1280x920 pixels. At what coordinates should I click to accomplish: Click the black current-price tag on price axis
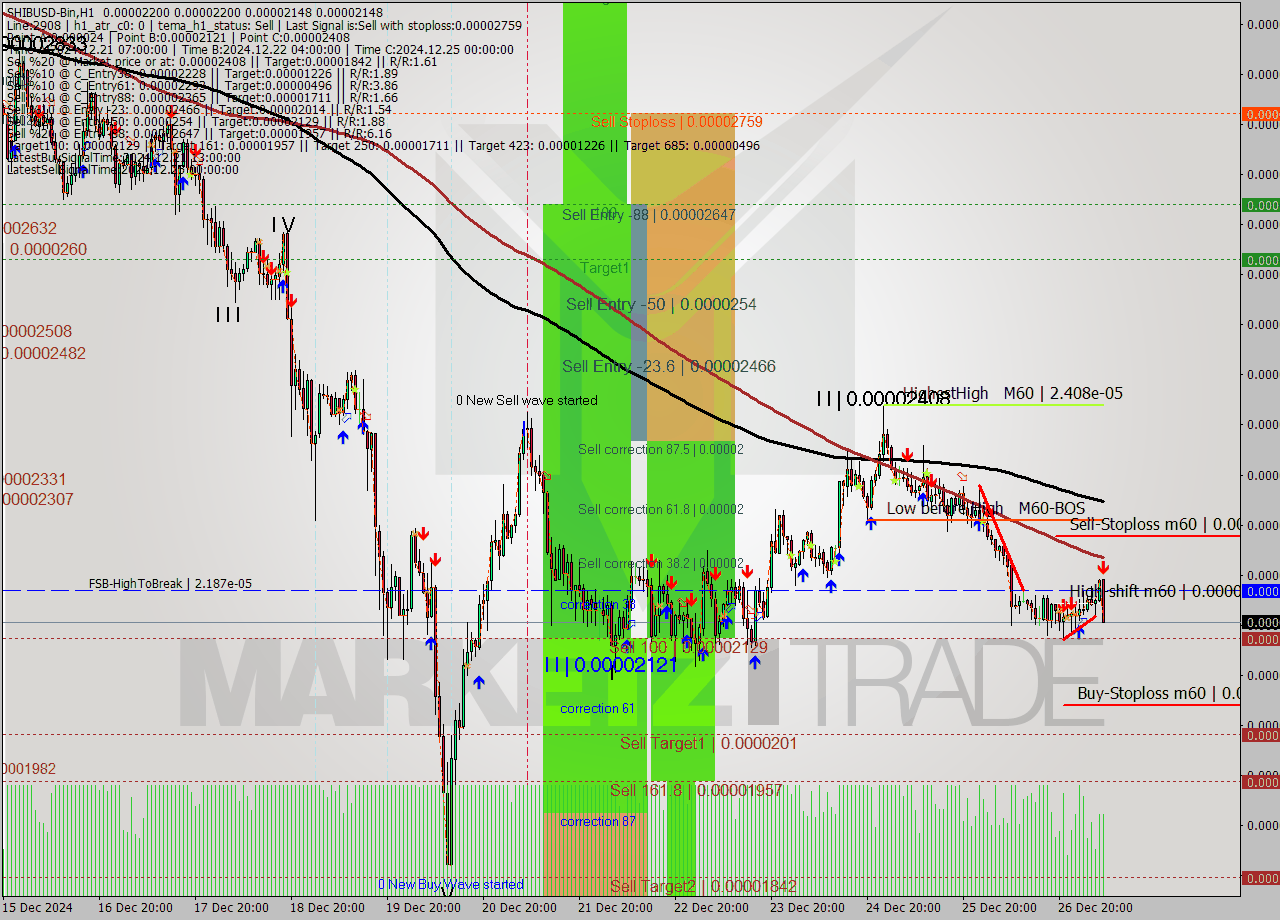tap(1261, 622)
